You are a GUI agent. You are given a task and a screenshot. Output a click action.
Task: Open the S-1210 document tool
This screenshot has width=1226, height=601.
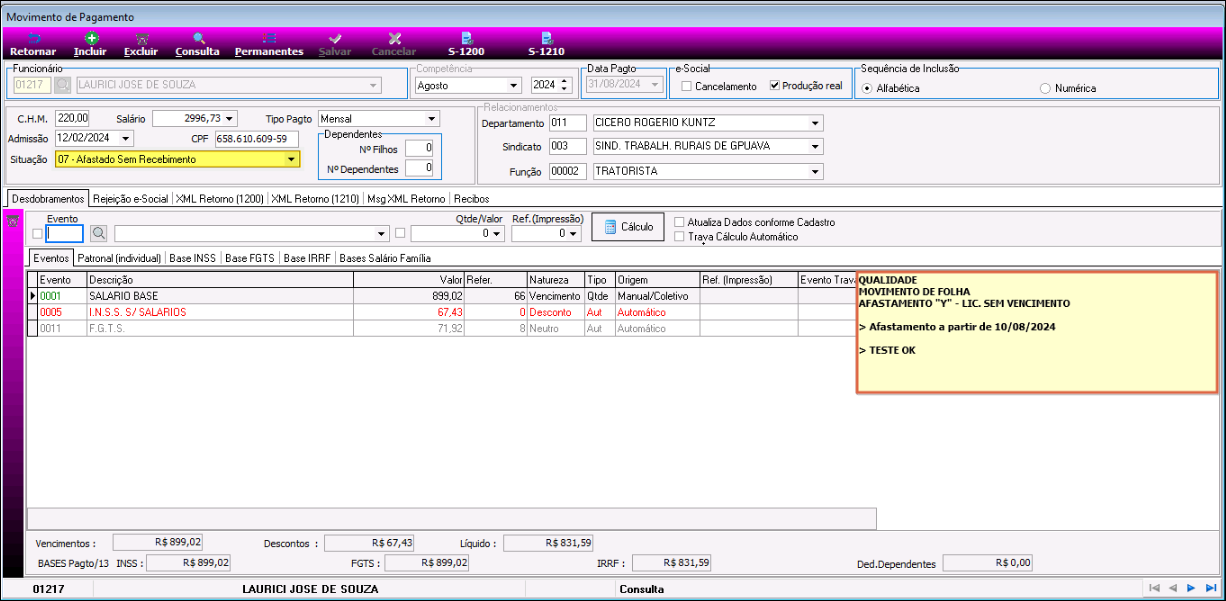[x=546, y=38]
